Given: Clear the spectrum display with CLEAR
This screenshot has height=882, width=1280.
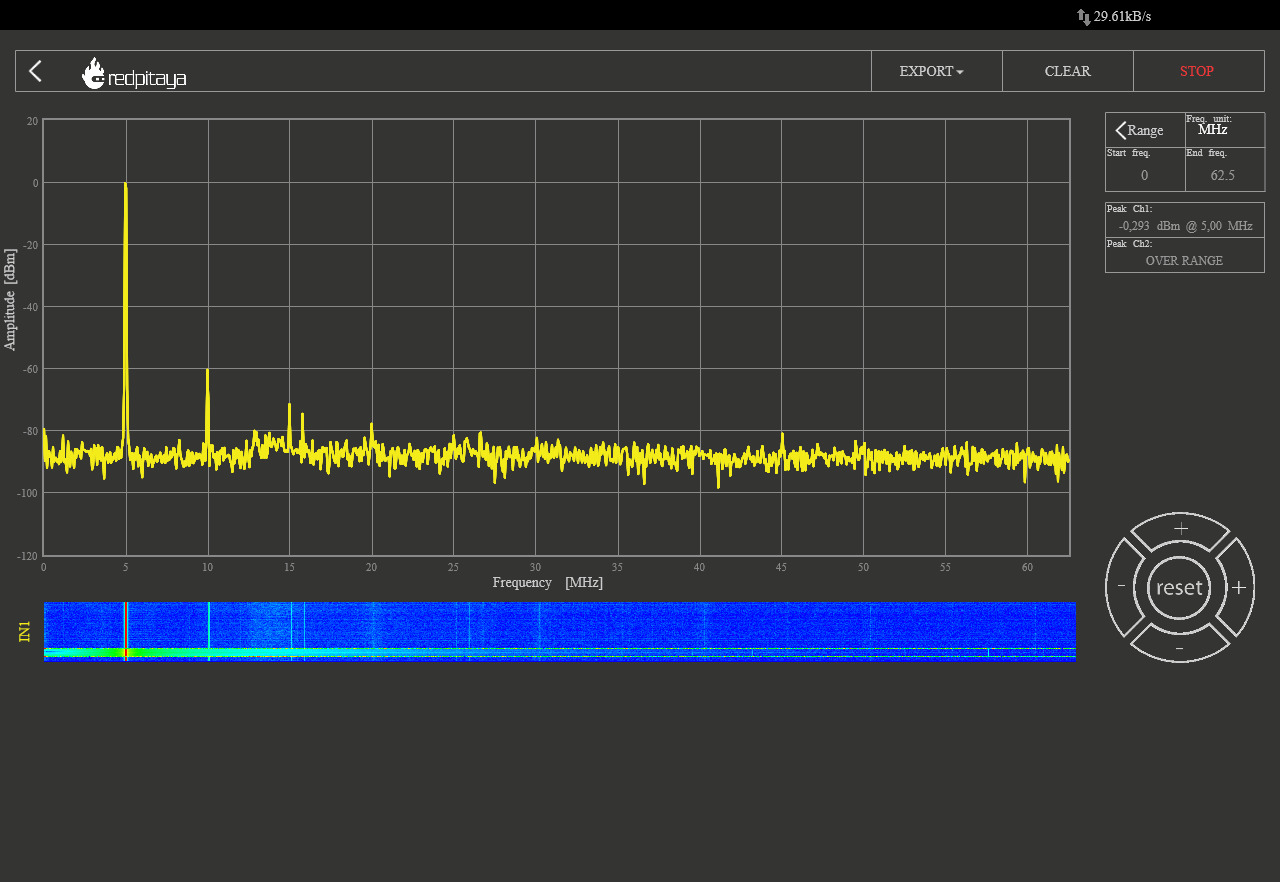Looking at the screenshot, I should (x=1067, y=71).
